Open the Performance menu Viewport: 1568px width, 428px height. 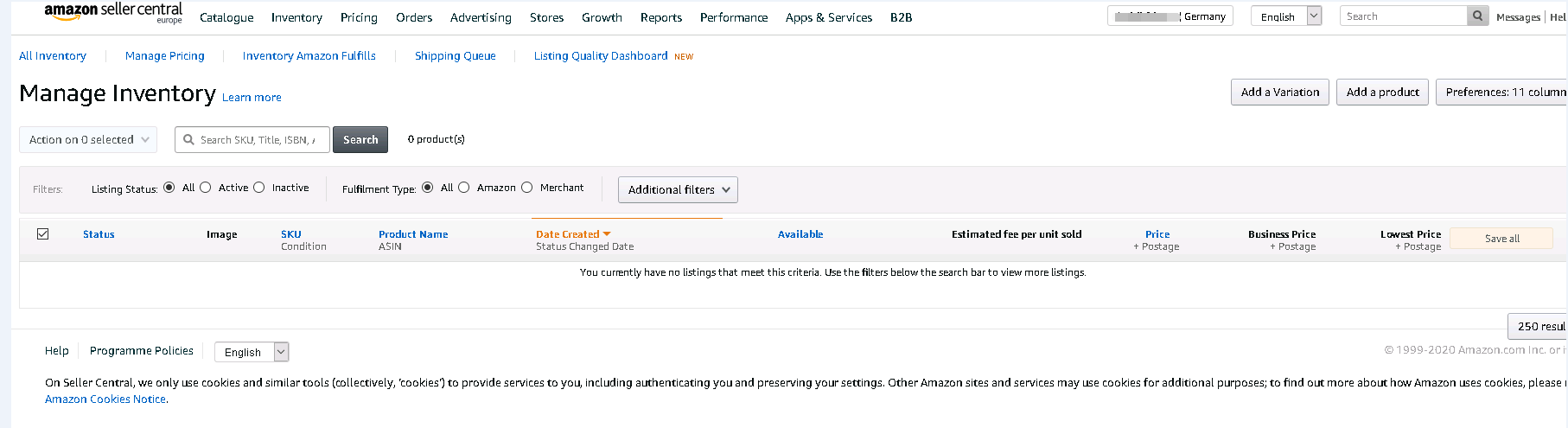click(x=734, y=17)
